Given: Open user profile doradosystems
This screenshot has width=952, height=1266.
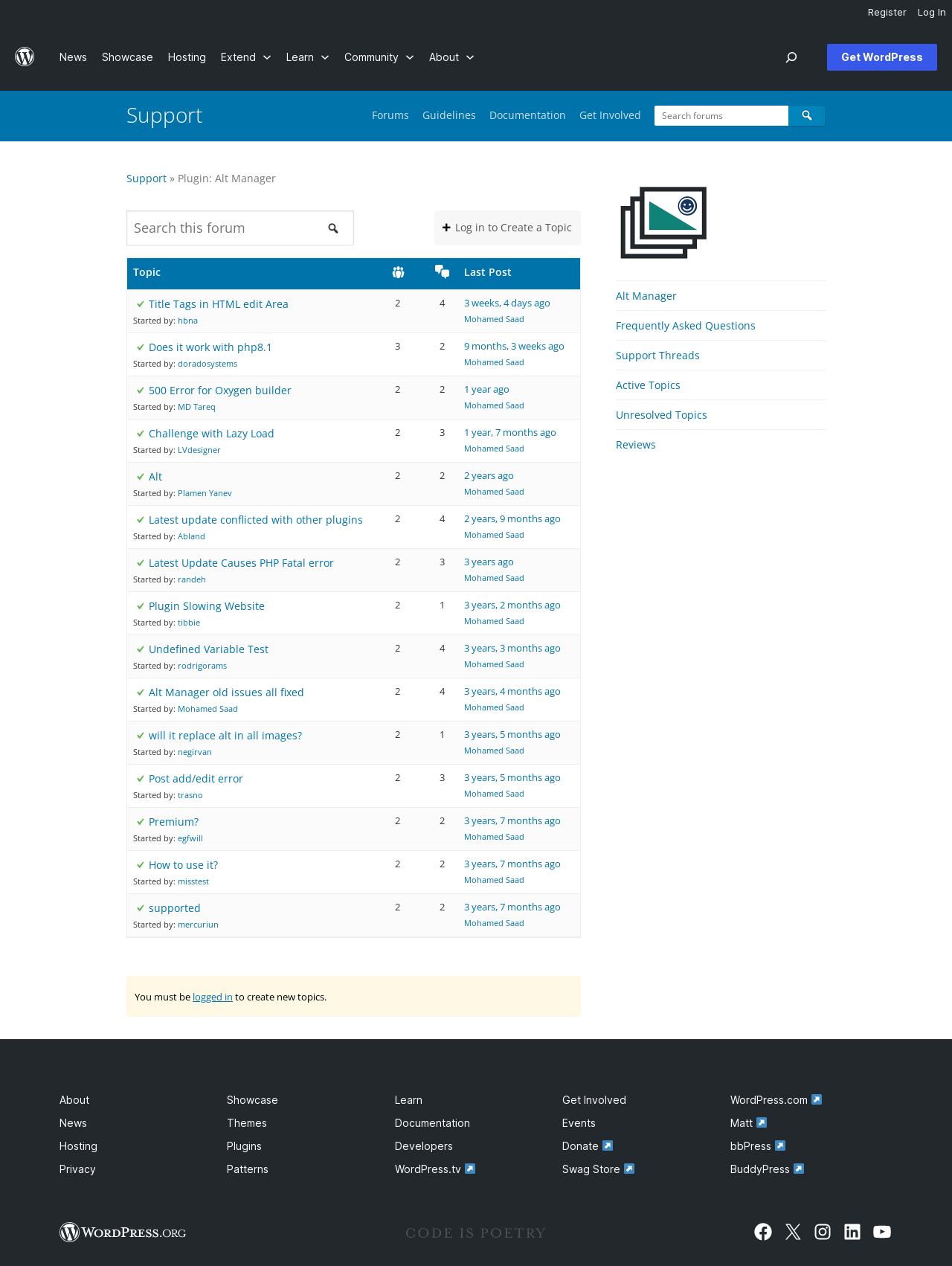Looking at the screenshot, I should pos(208,364).
